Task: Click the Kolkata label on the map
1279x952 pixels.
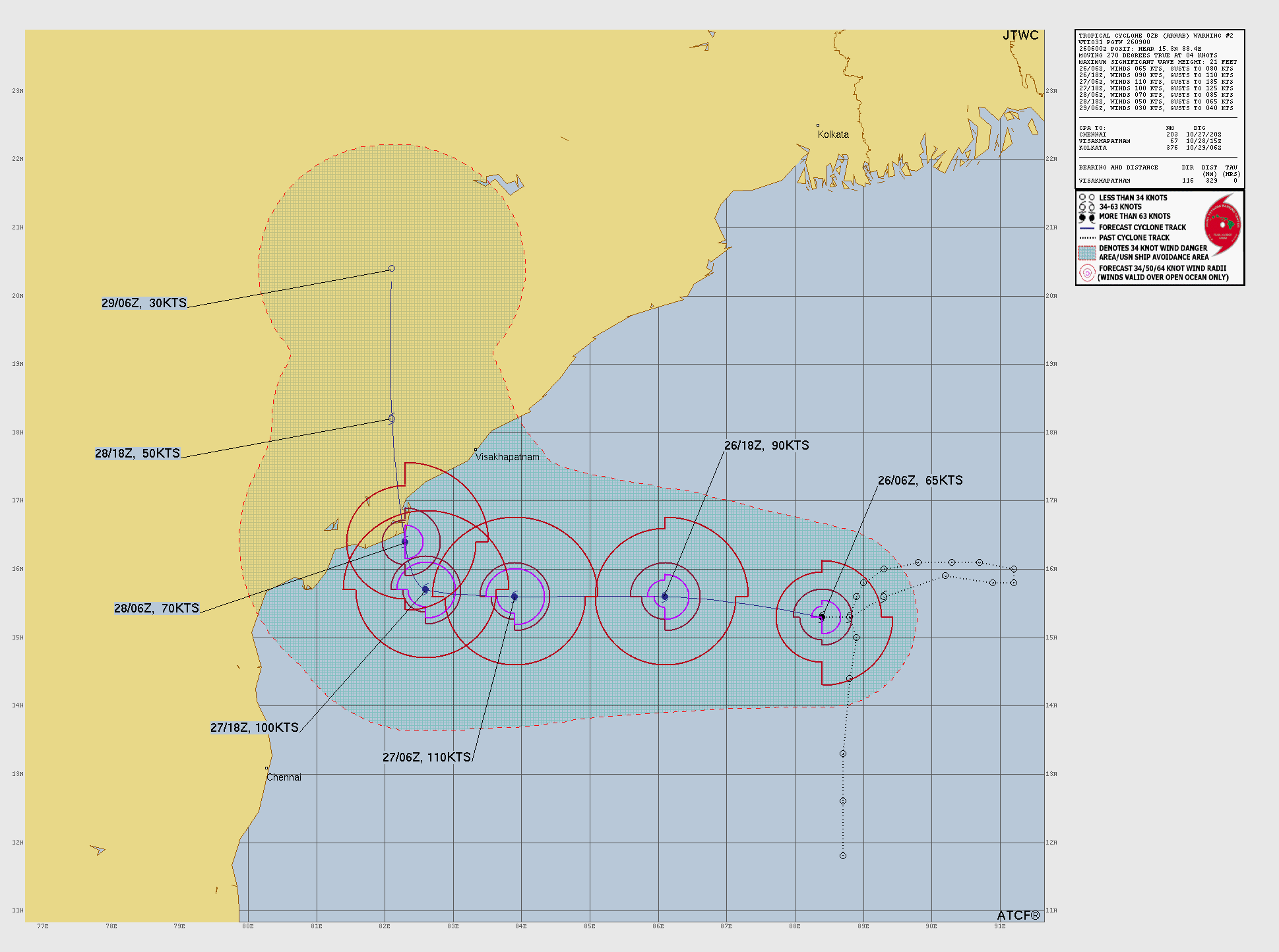Action: [x=833, y=134]
